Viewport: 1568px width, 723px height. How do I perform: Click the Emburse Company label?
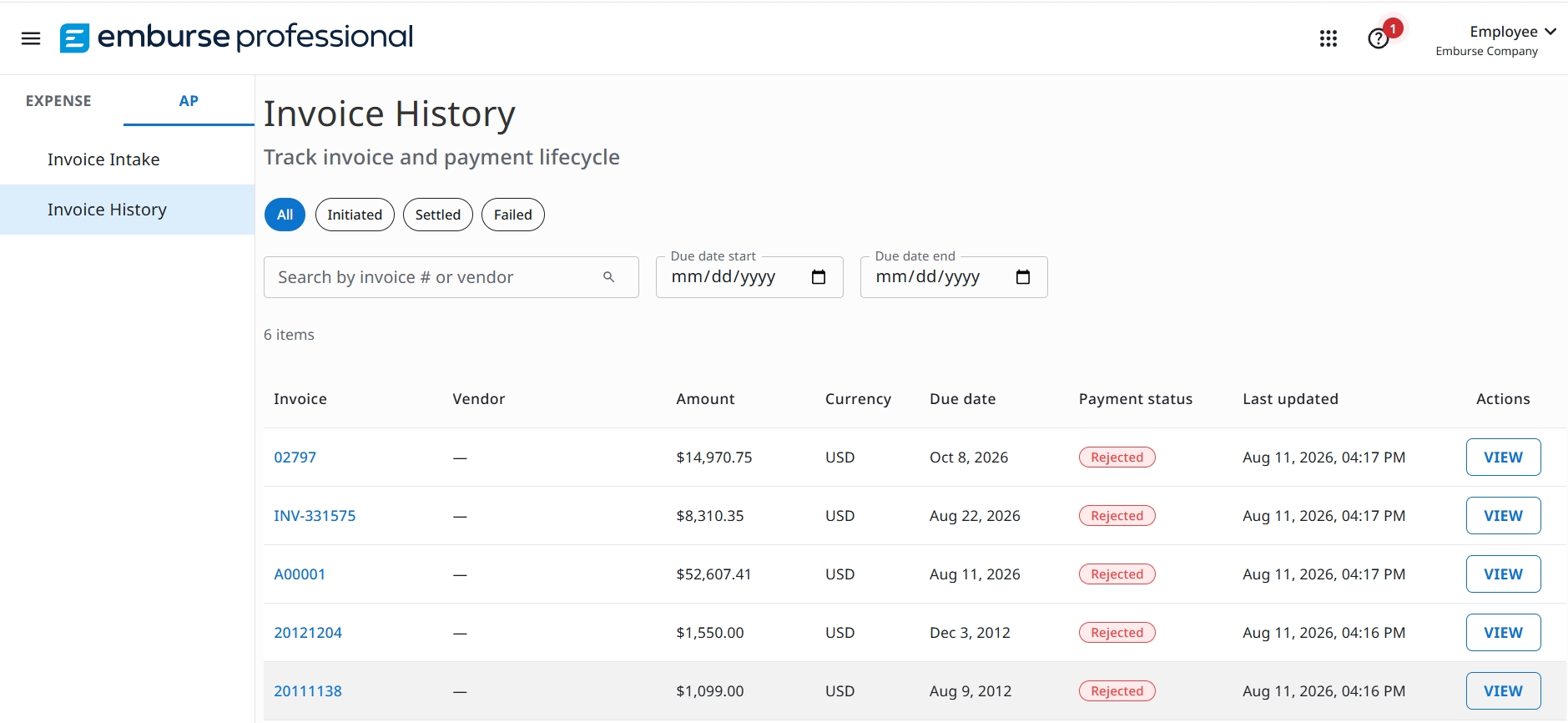[x=1486, y=51]
